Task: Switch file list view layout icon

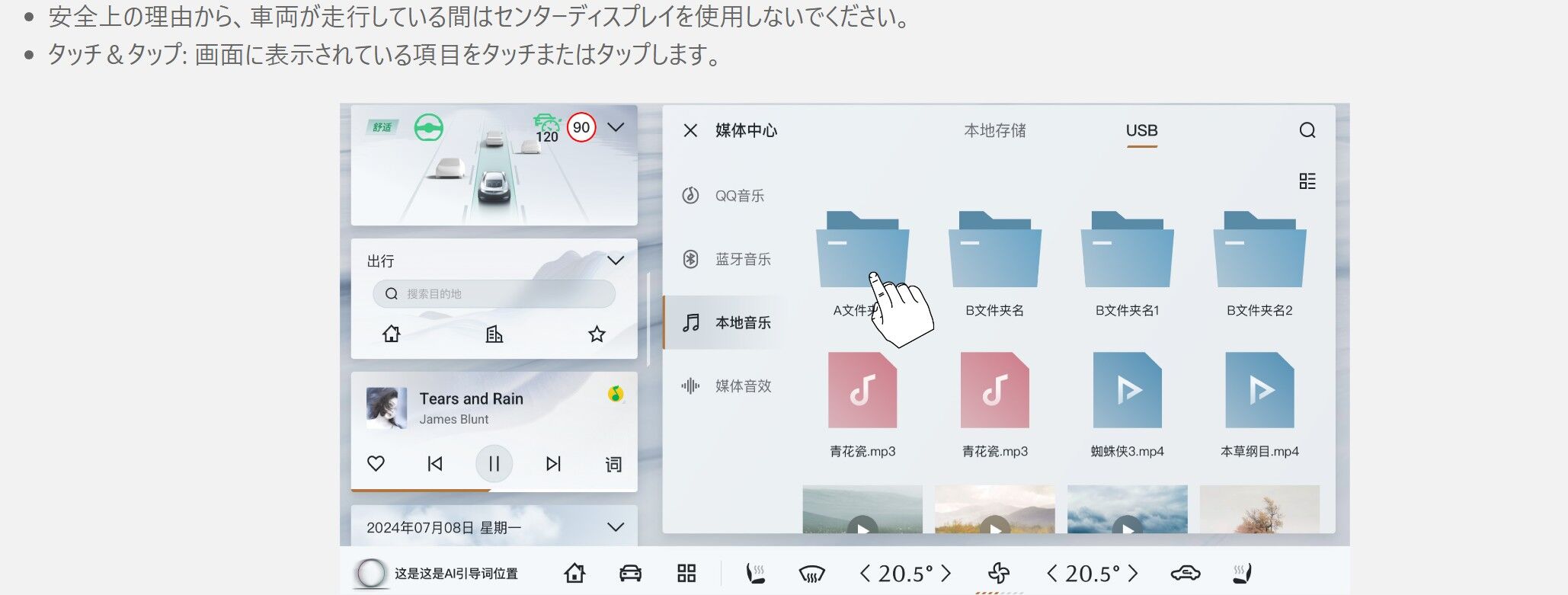Action: [1307, 181]
